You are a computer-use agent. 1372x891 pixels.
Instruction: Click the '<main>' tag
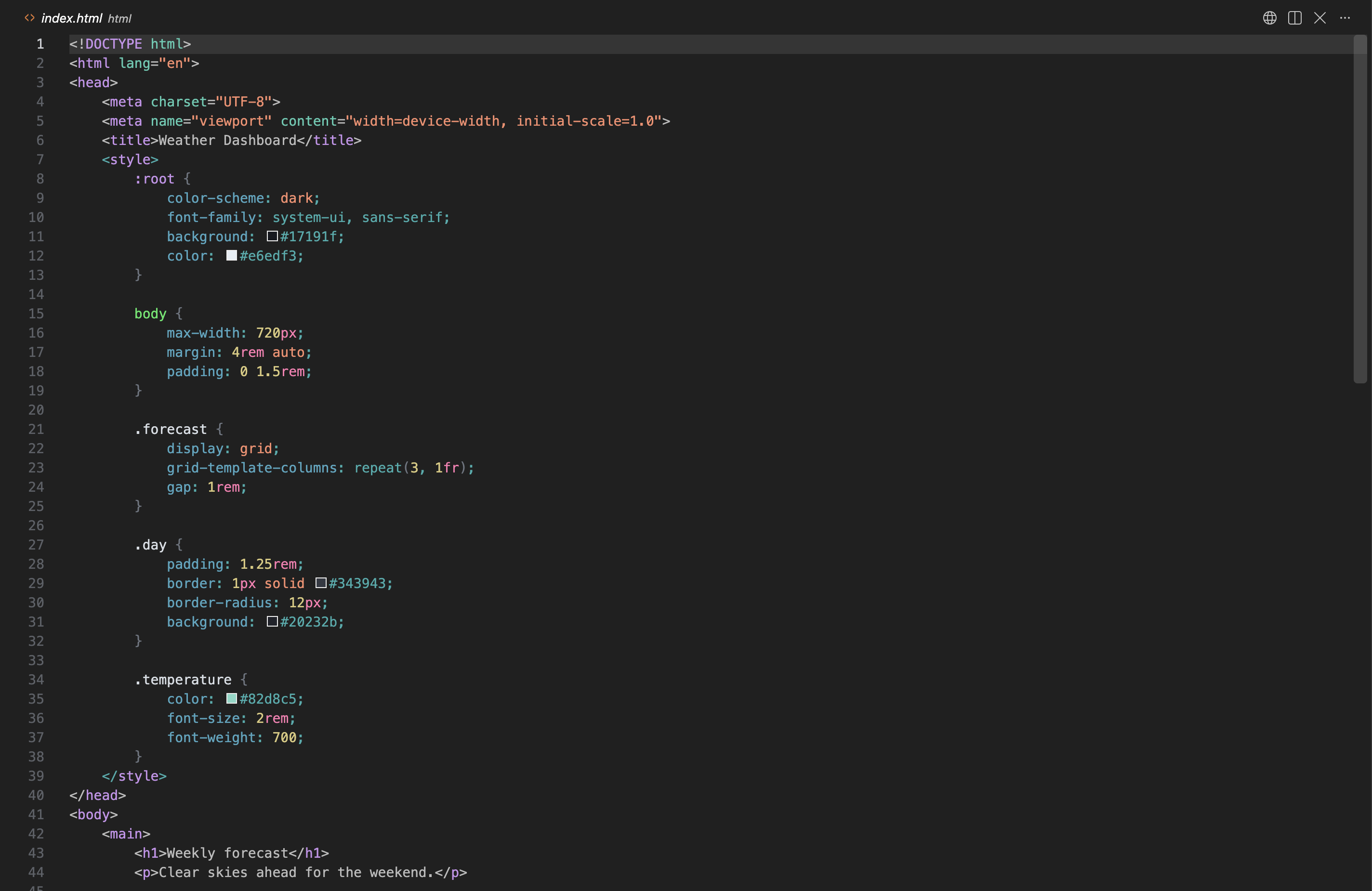(x=126, y=833)
